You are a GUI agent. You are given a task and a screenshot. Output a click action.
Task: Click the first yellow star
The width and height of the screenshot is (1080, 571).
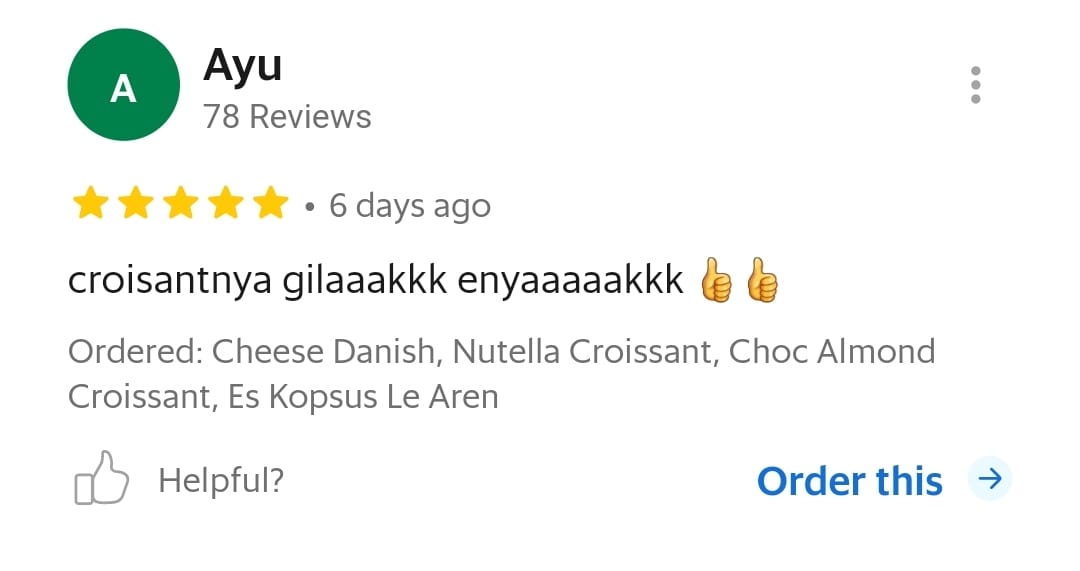90,203
